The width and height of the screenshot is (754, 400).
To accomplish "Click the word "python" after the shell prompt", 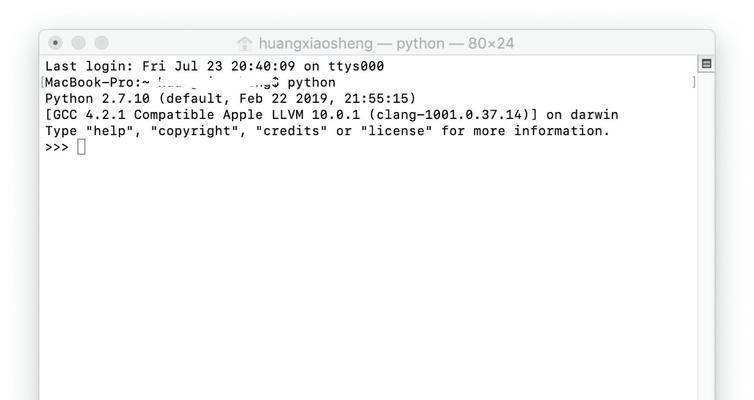I will (312, 83).
